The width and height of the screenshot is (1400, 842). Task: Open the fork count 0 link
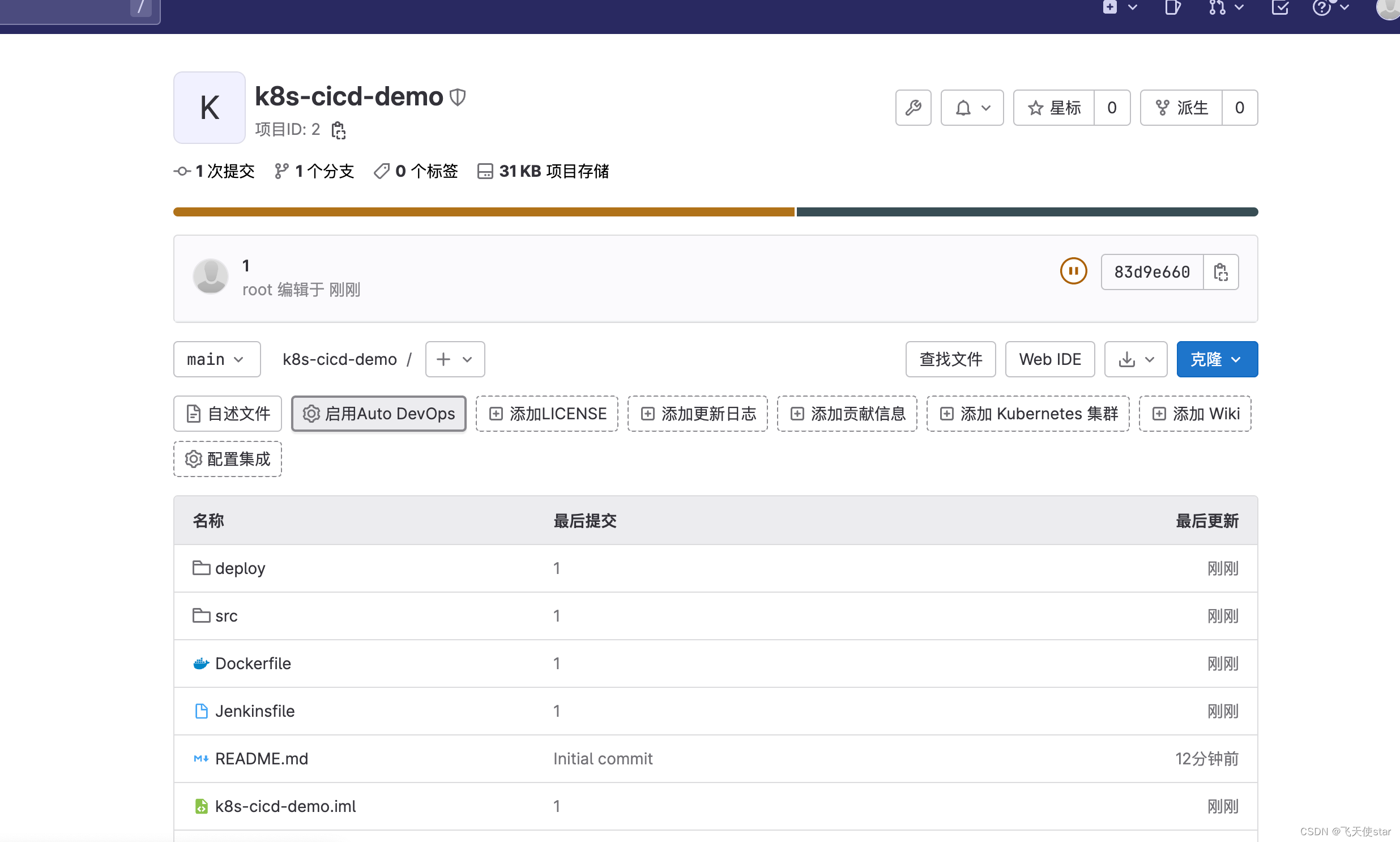click(x=1240, y=108)
